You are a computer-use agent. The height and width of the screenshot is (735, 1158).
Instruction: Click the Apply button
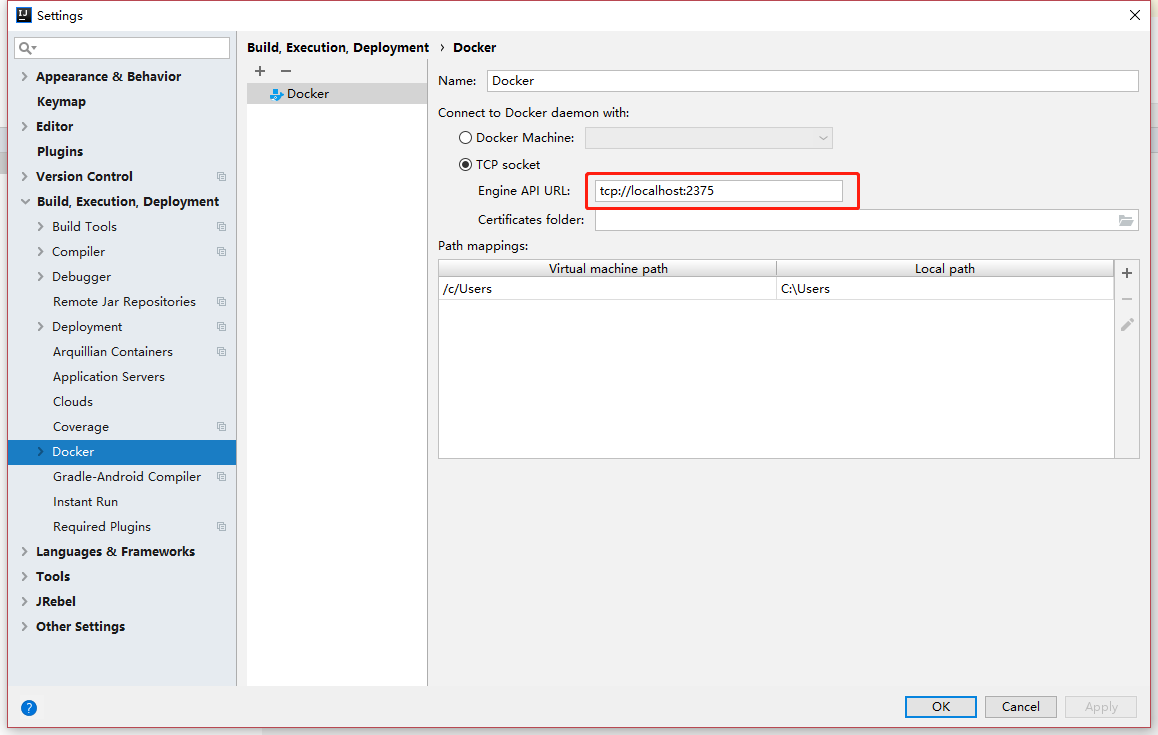point(1101,707)
